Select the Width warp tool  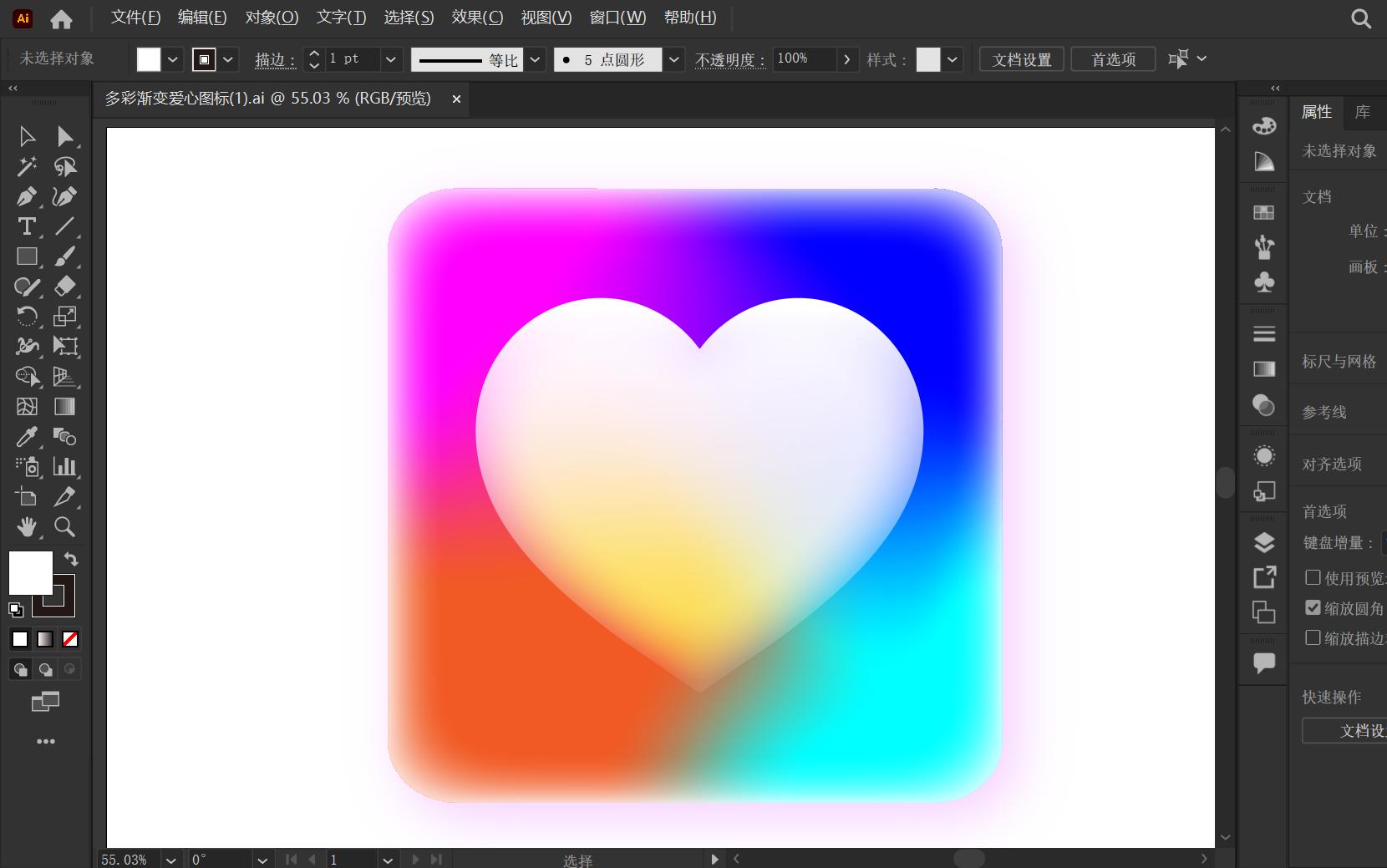tap(27, 346)
